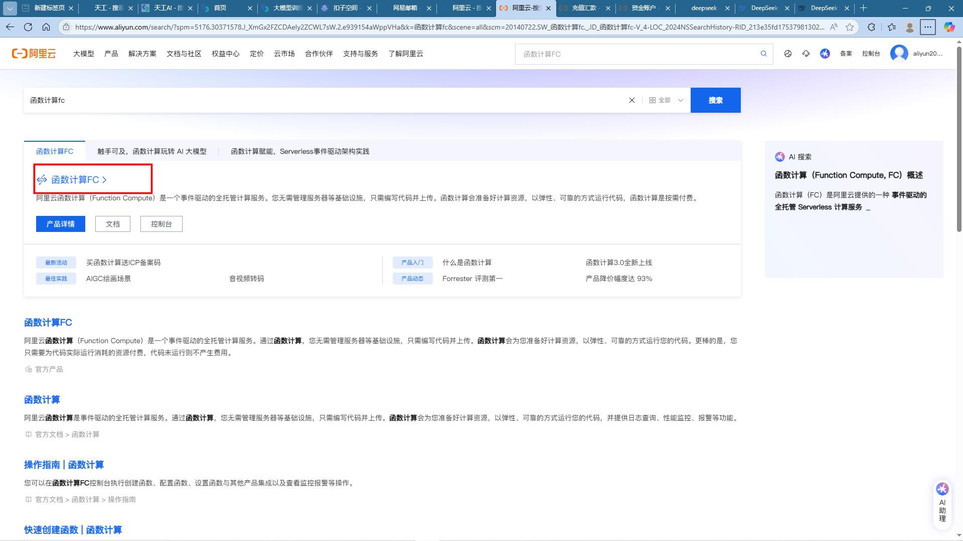
Task: Open the 云市场 navigation item
Action: coord(284,53)
